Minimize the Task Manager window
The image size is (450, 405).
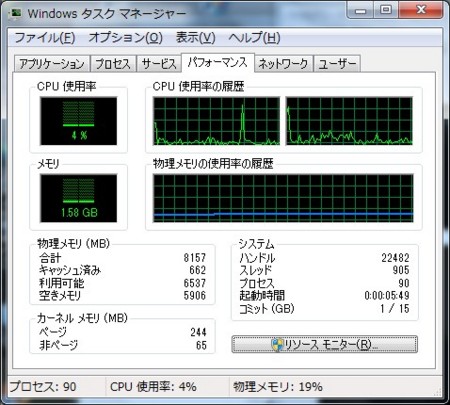pyautogui.click(x=360, y=11)
